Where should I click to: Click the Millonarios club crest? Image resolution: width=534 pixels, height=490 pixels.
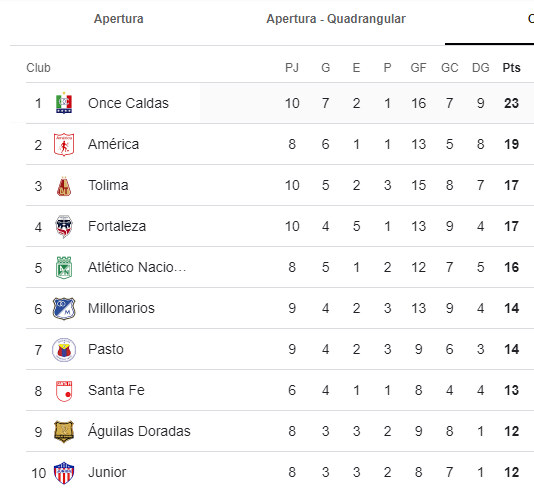coord(64,309)
